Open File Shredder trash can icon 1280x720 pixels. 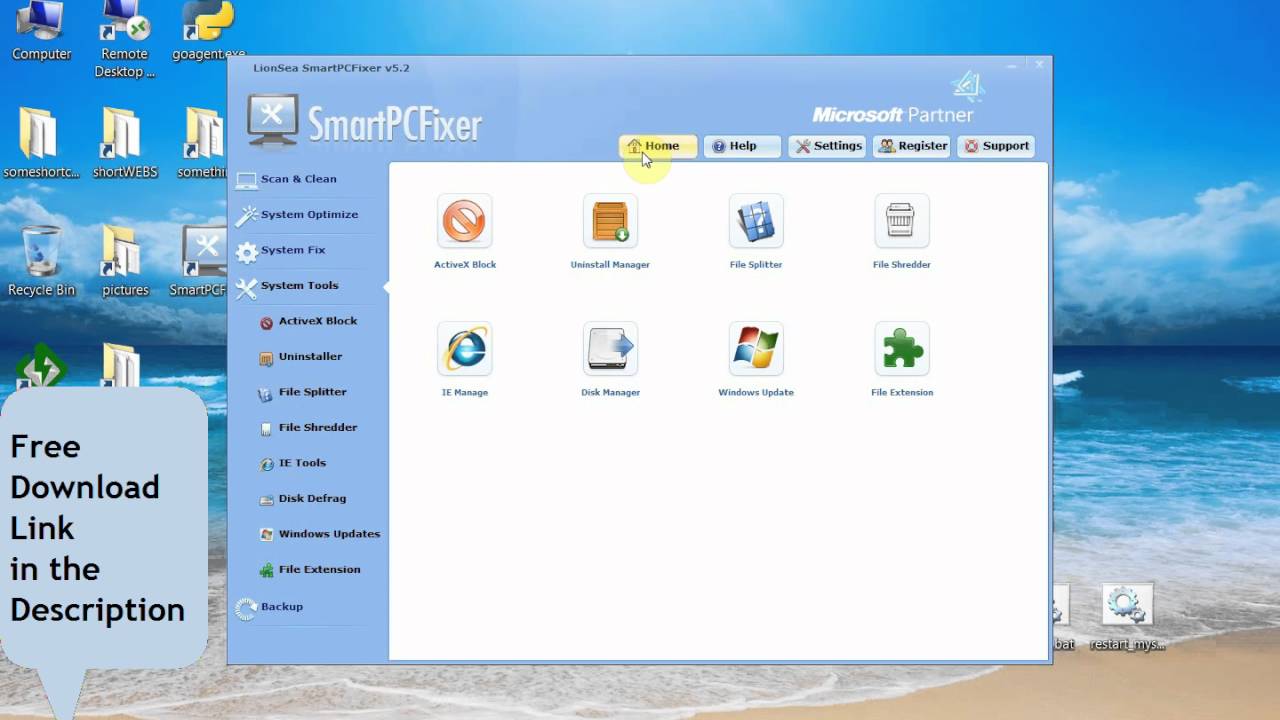[x=901, y=221]
